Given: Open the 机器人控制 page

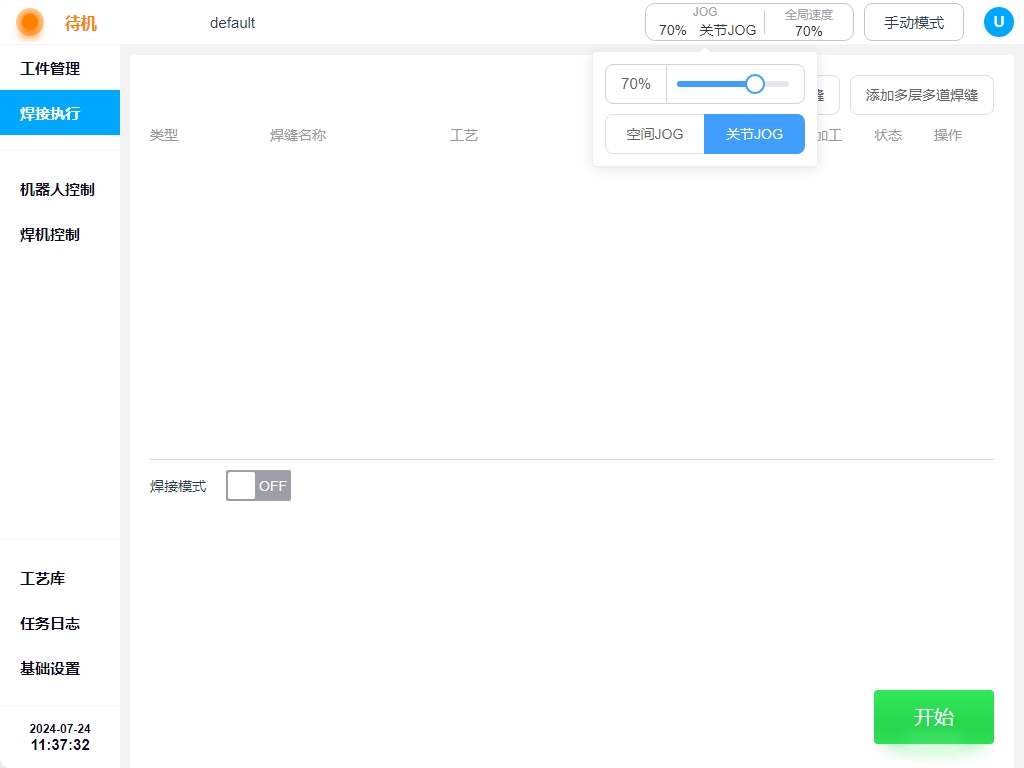Looking at the screenshot, I should coord(57,189).
